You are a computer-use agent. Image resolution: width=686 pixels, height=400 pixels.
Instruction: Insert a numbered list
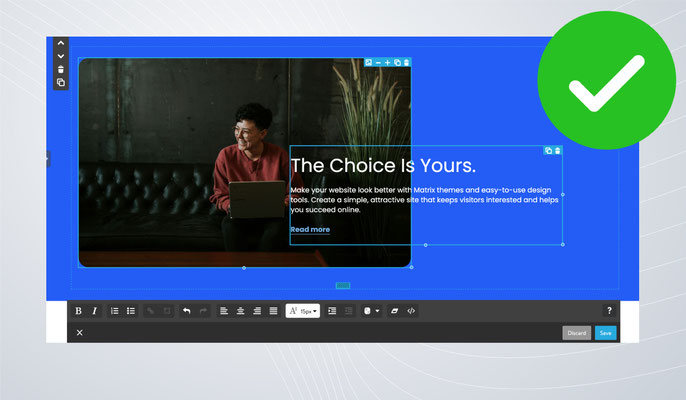tap(115, 311)
